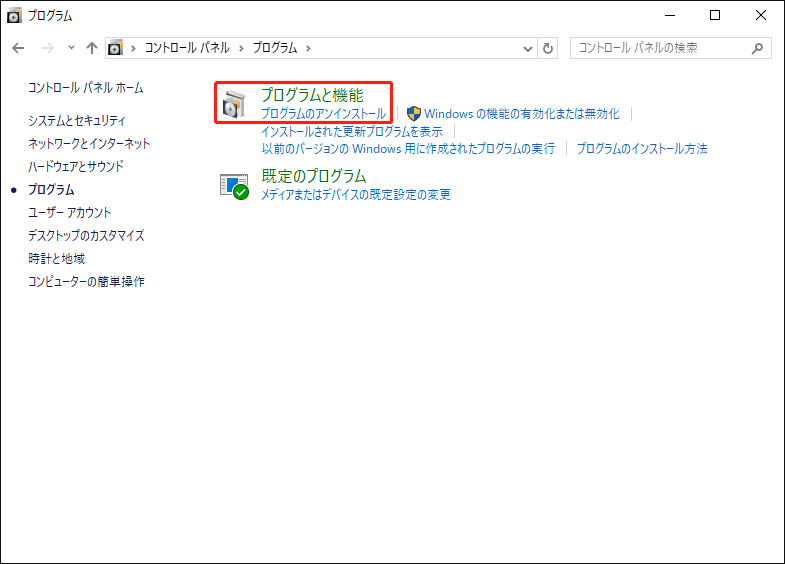
Task: Open コンピューターの簡単操作 in sidebar
Action: click(86, 282)
